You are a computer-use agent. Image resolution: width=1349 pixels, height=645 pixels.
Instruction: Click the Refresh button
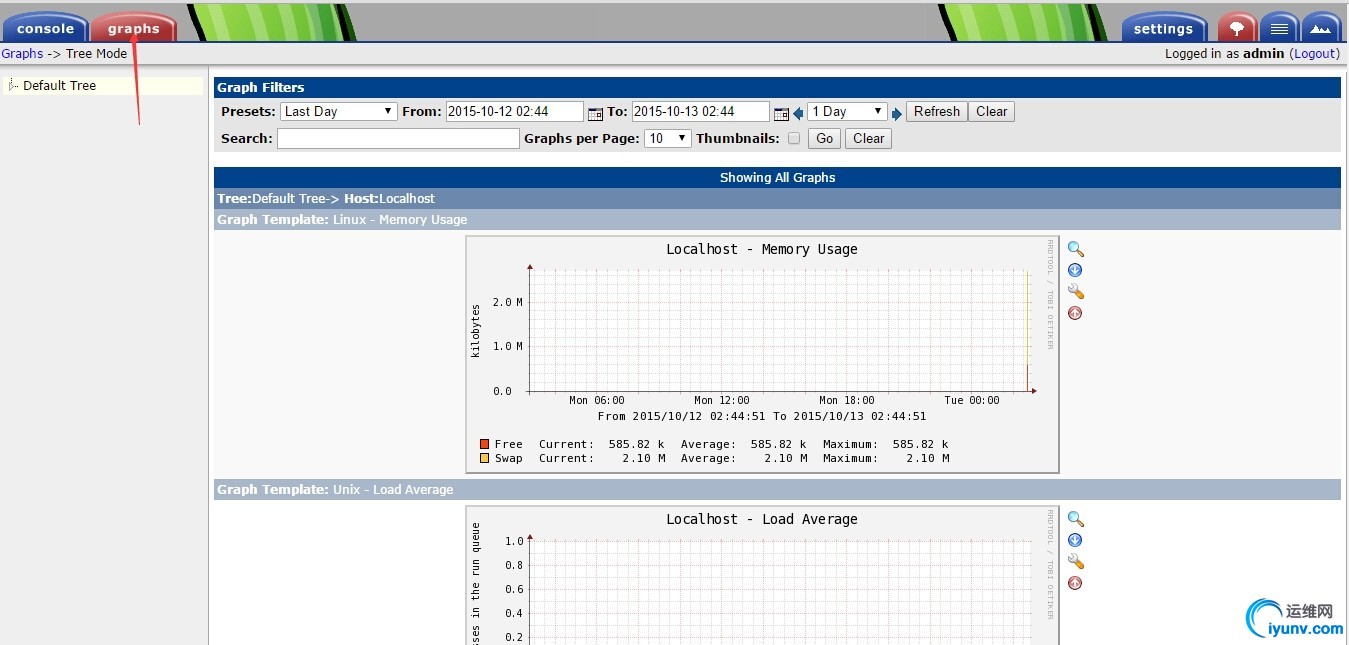(936, 112)
